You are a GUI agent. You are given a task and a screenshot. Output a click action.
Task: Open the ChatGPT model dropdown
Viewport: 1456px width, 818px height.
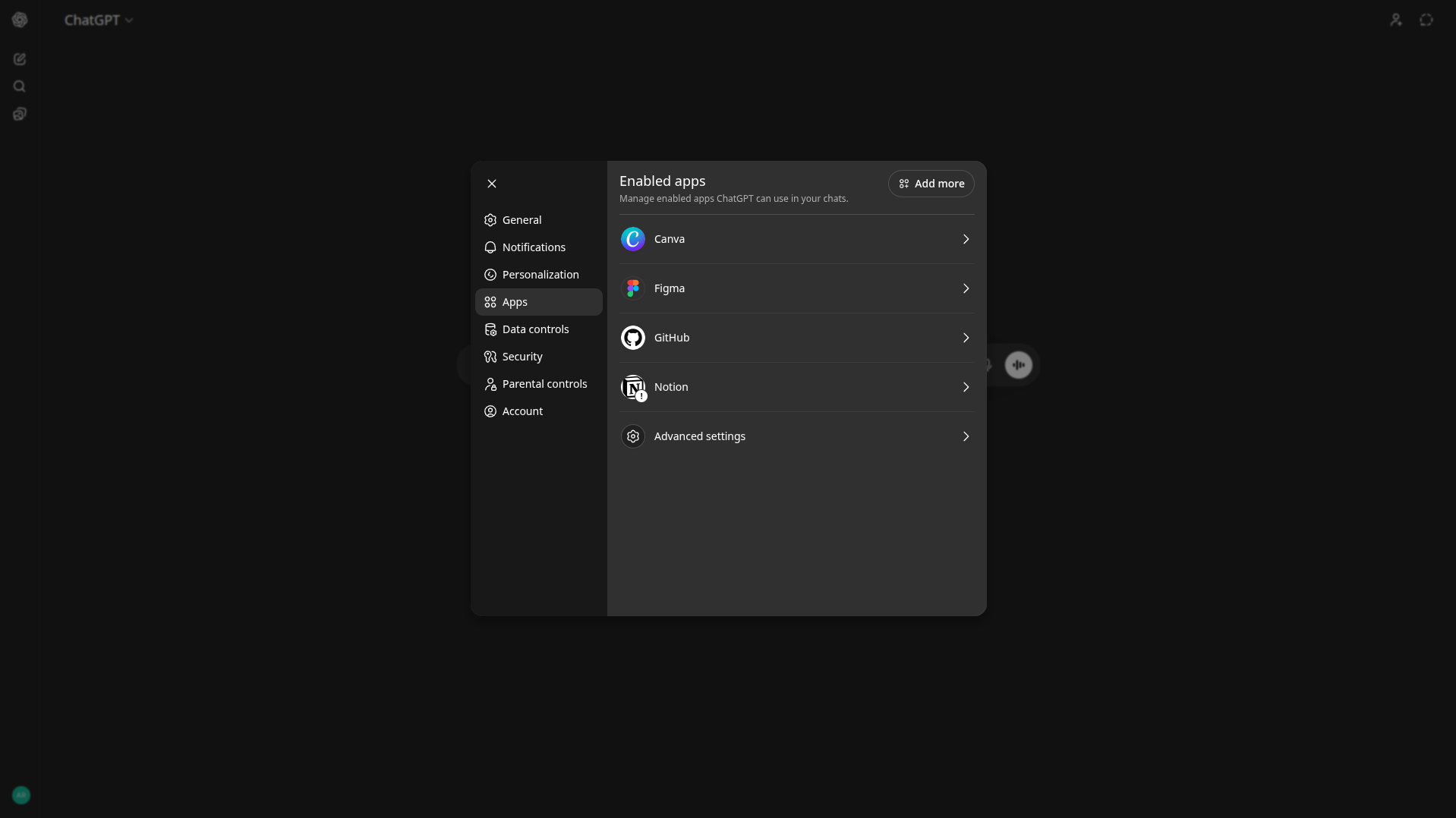tap(99, 20)
